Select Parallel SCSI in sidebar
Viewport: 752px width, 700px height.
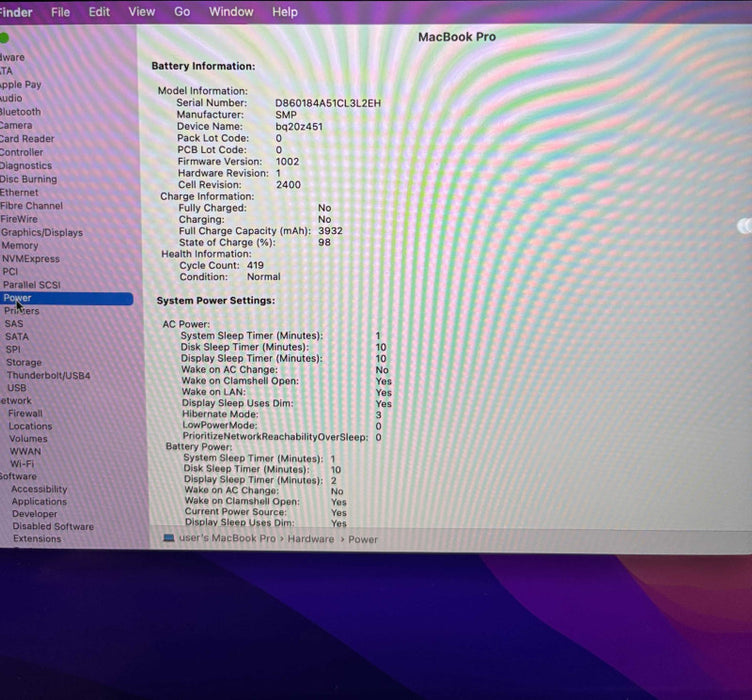click(32, 285)
